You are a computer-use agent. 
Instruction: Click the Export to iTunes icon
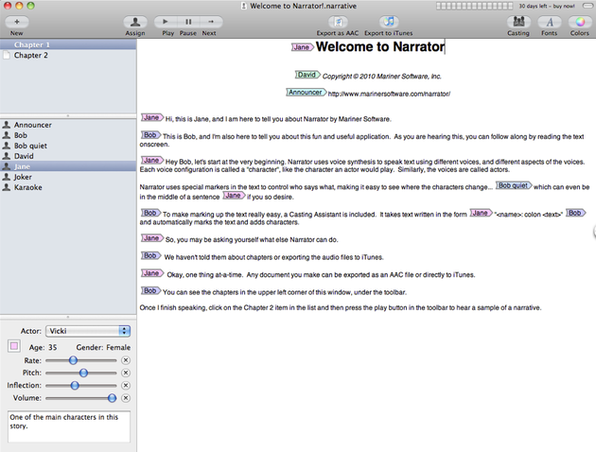pyautogui.click(x=388, y=22)
